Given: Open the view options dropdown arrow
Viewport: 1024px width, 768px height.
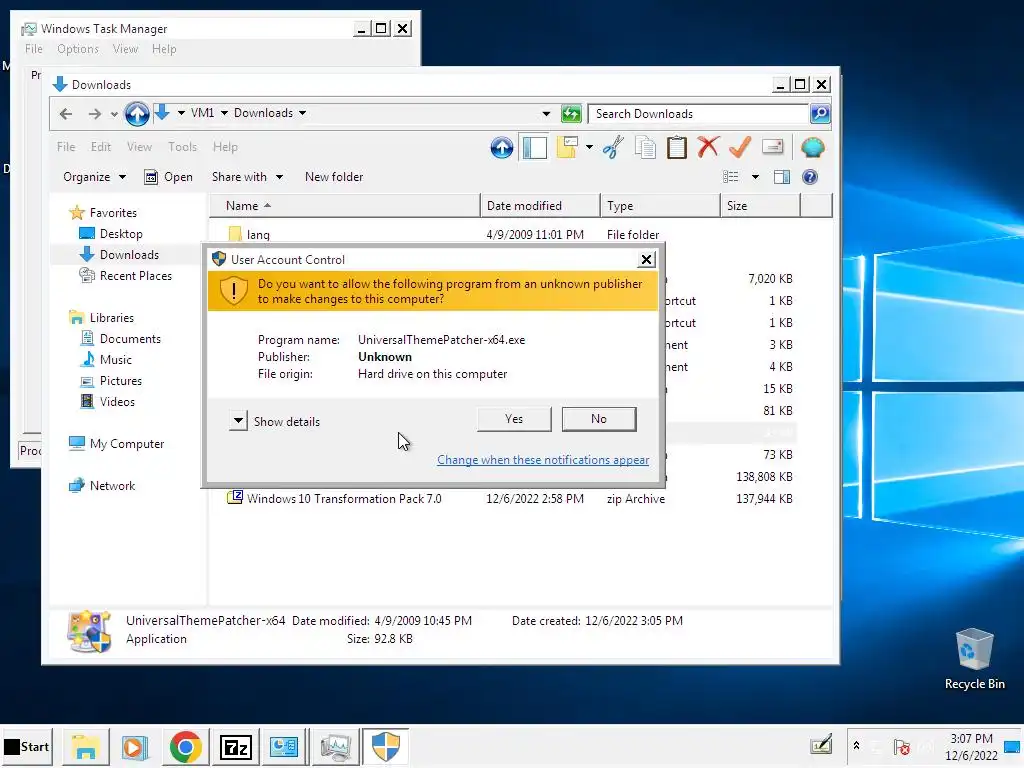Looking at the screenshot, I should coord(755,177).
